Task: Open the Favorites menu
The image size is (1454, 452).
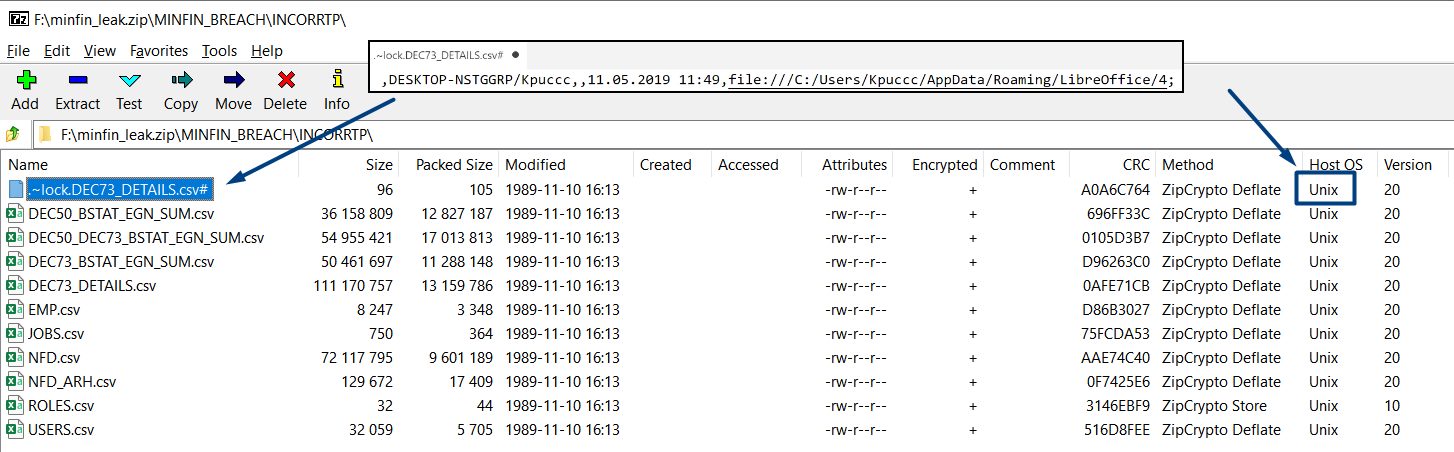Action: 159,51
